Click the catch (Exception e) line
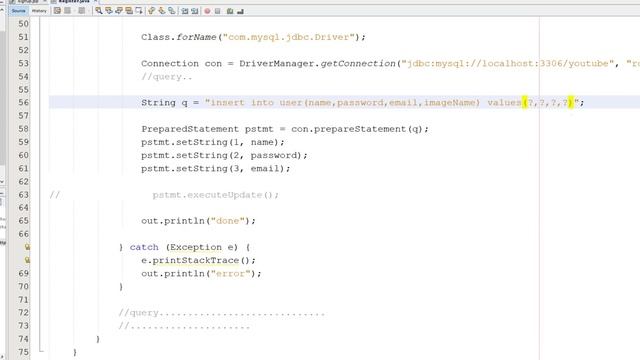This screenshot has width=640, height=360. [184, 247]
